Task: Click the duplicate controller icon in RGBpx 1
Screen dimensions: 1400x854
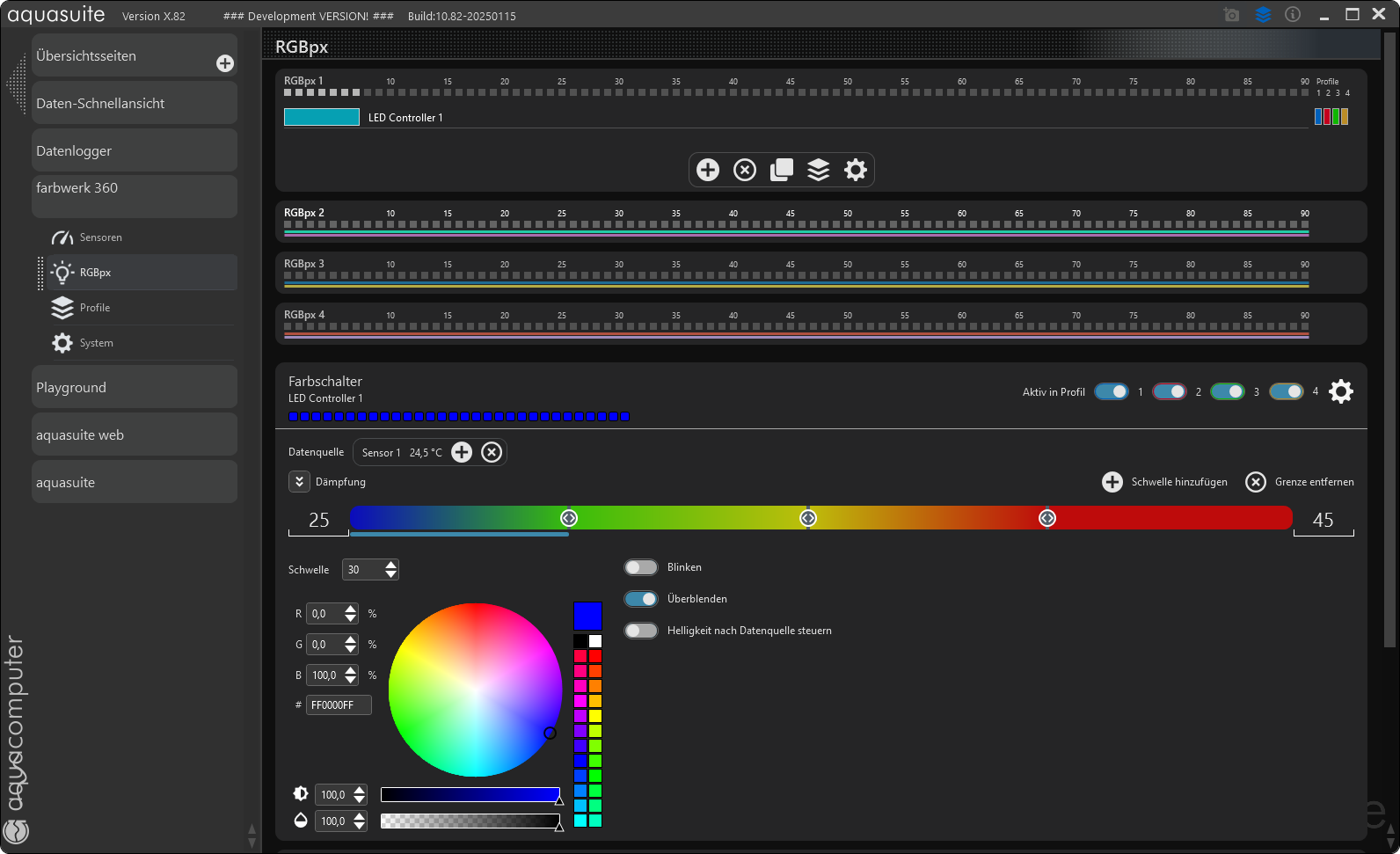Action: pos(782,170)
